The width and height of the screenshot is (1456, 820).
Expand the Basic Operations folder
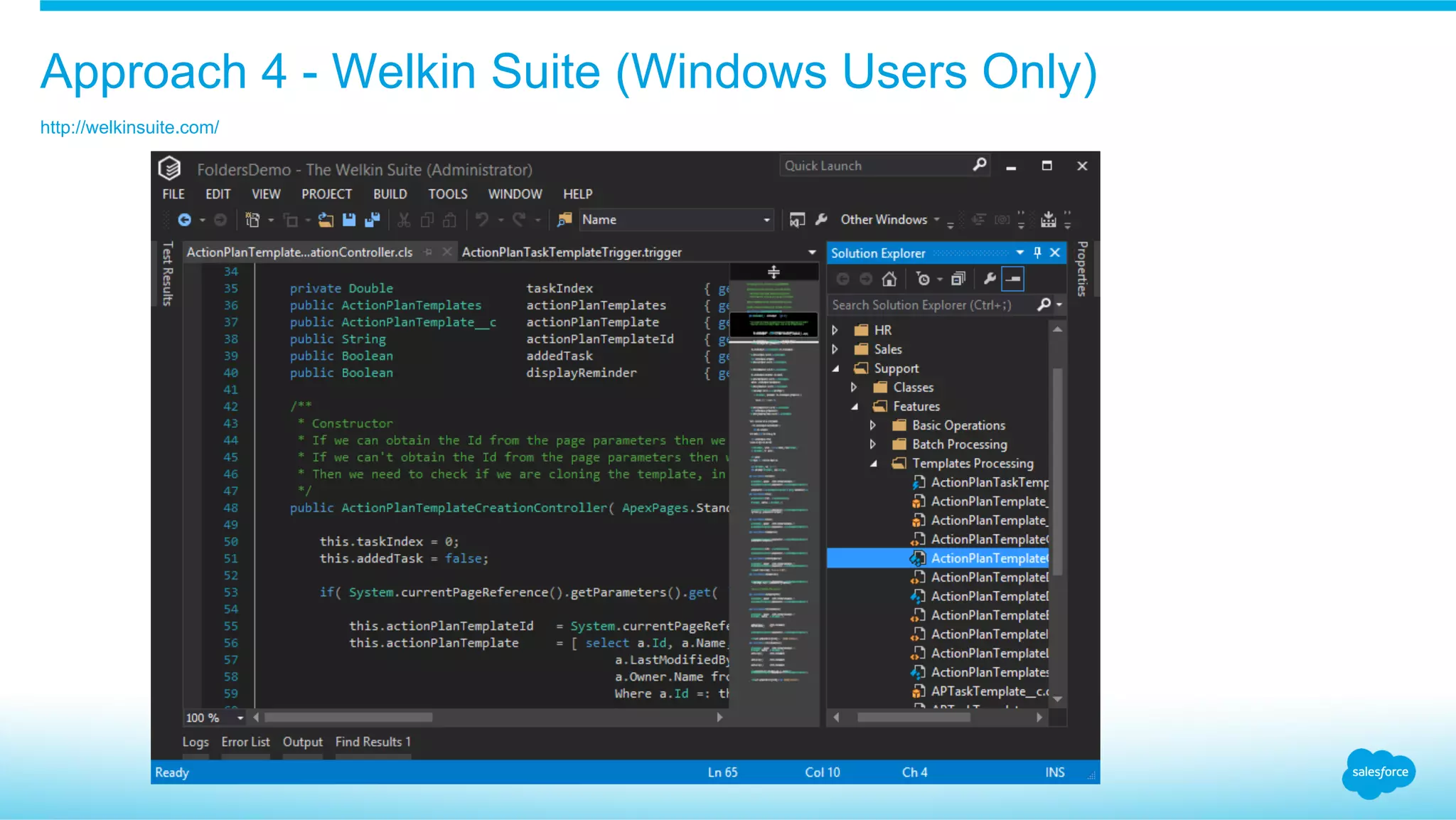873,425
